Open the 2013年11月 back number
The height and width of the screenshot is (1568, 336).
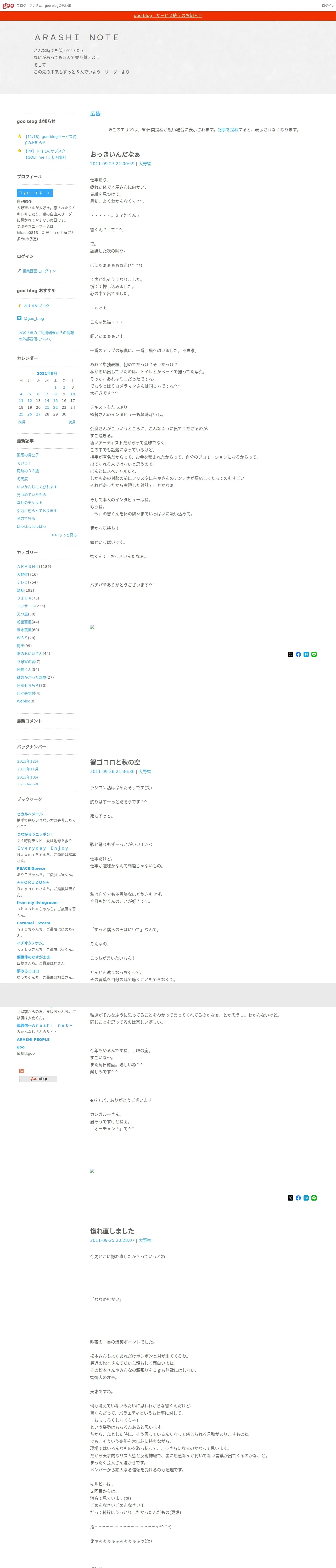point(28,769)
